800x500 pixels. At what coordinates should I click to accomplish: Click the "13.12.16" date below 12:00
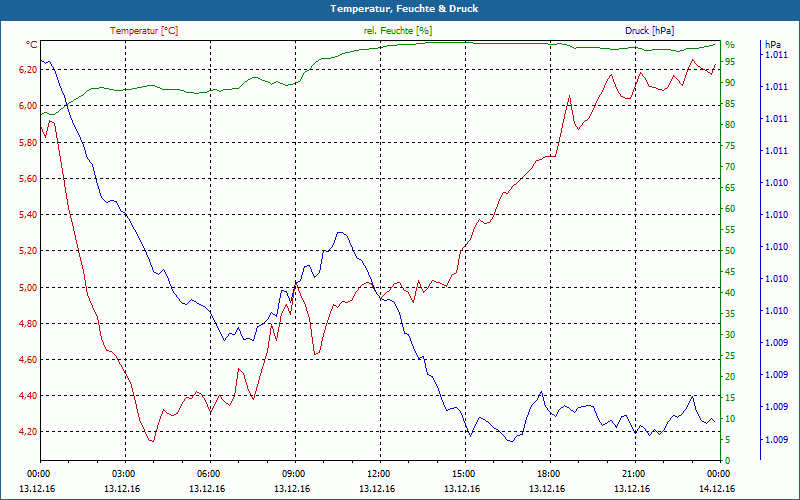click(377, 489)
